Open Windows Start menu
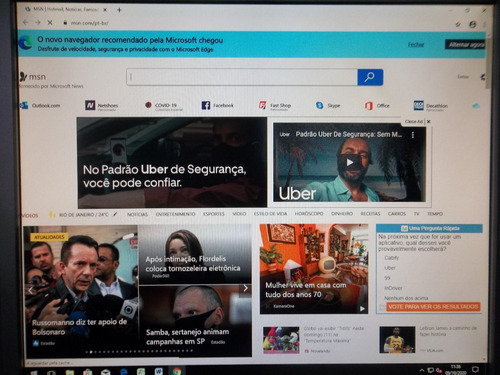 pyautogui.click(x=34, y=372)
